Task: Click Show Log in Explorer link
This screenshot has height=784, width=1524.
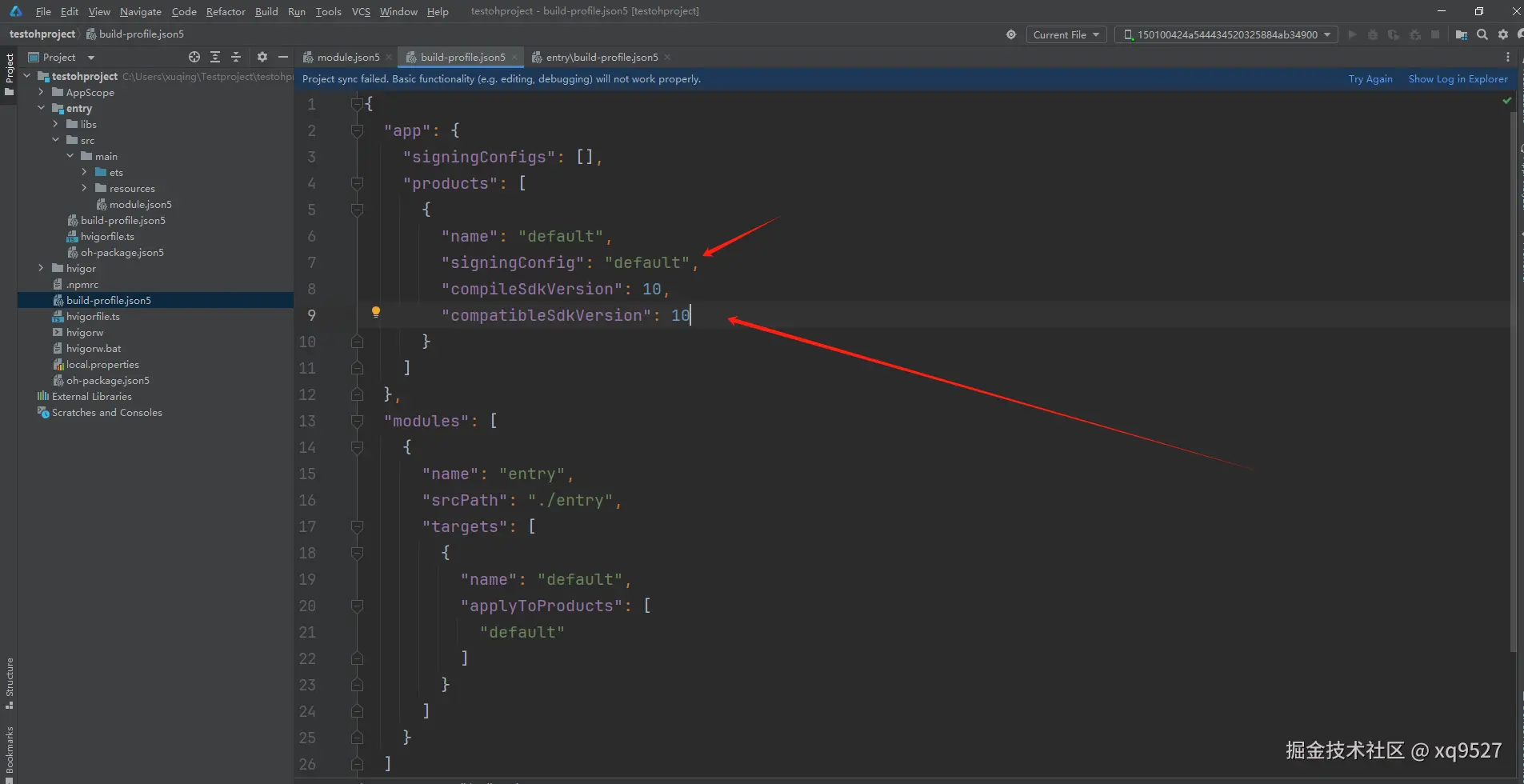Action: [x=1458, y=78]
